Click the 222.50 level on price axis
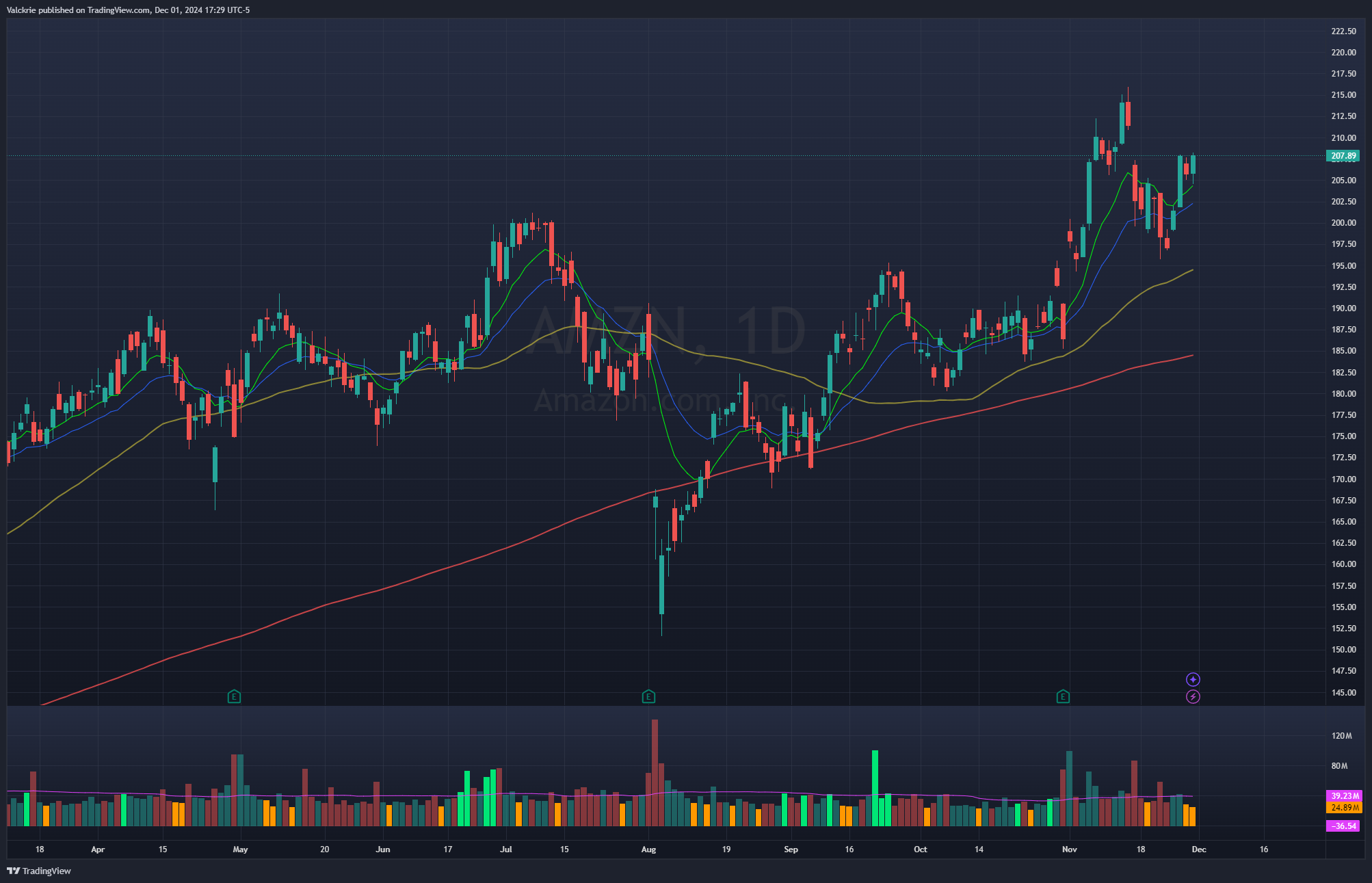This screenshot has height=883, width=1372. [x=1343, y=31]
